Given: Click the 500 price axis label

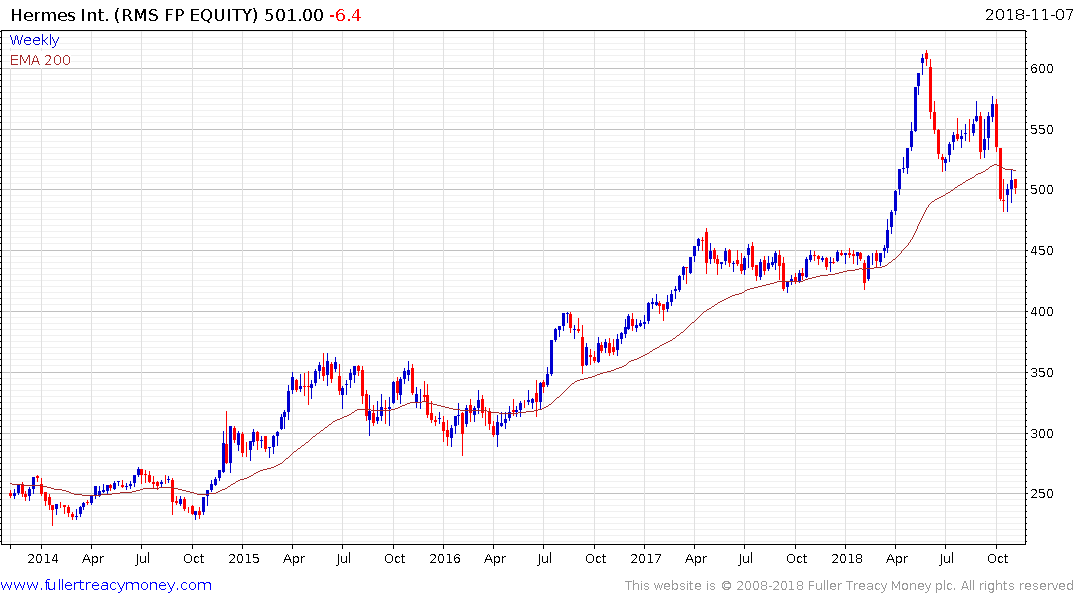Looking at the screenshot, I should click(x=1041, y=190).
